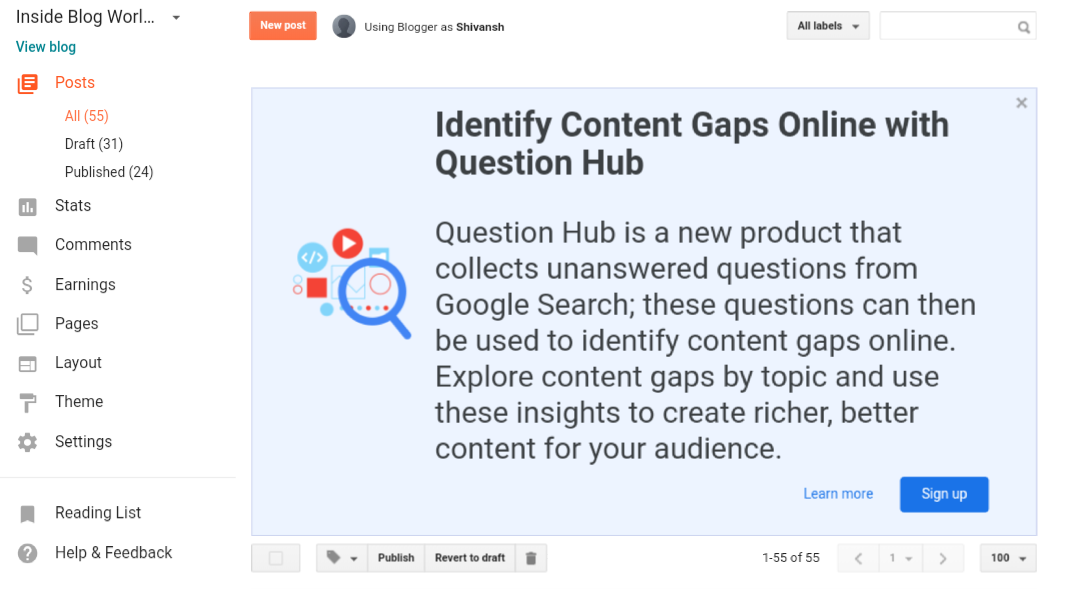Click the Stats bar chart icon
Viewport: 1080px width, 589px height.
coord(28,207)
